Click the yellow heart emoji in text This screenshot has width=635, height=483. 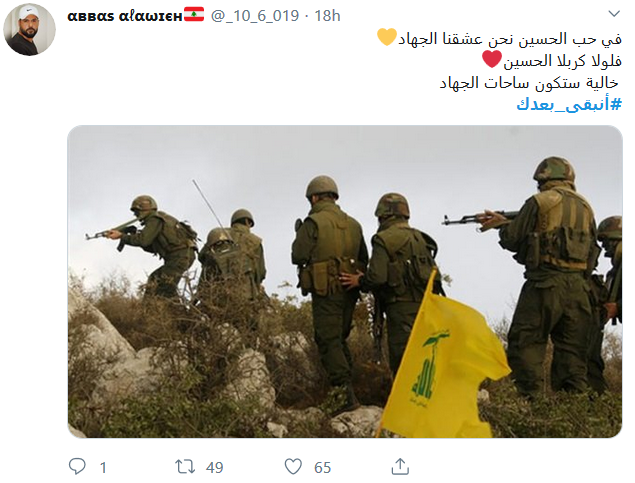[x=386, y=37]
